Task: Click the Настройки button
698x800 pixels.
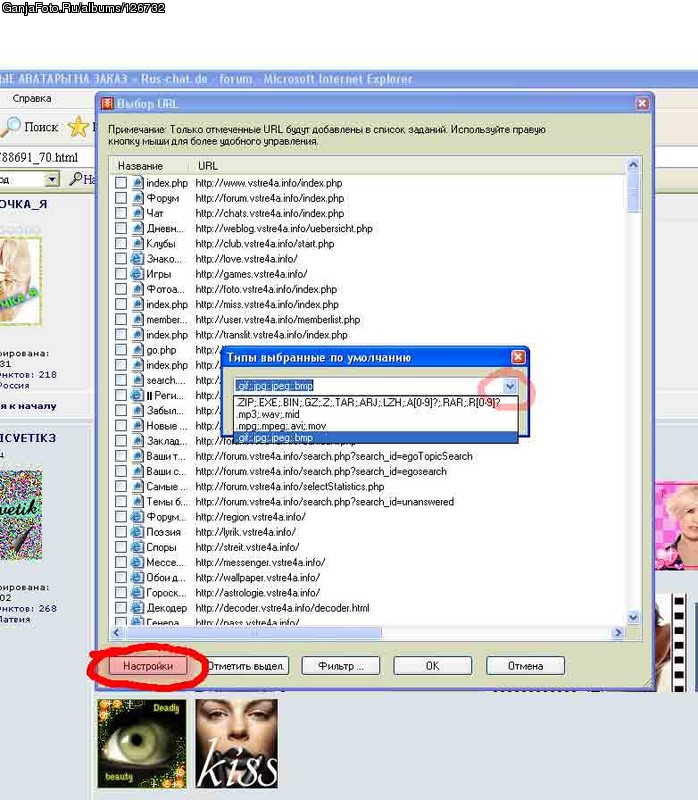Action: (x=148, y=666)
